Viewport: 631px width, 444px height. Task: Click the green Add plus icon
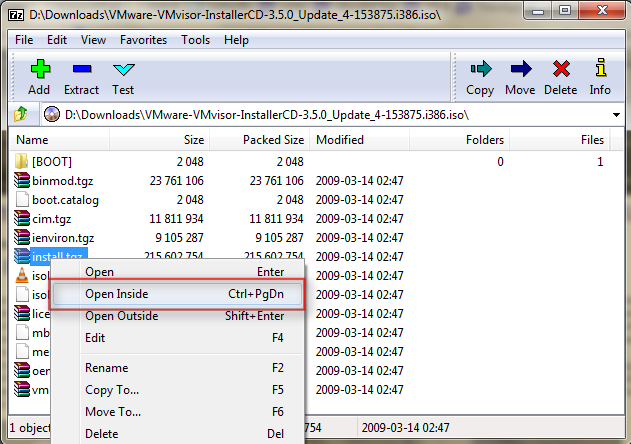click(x=39, y=70)
